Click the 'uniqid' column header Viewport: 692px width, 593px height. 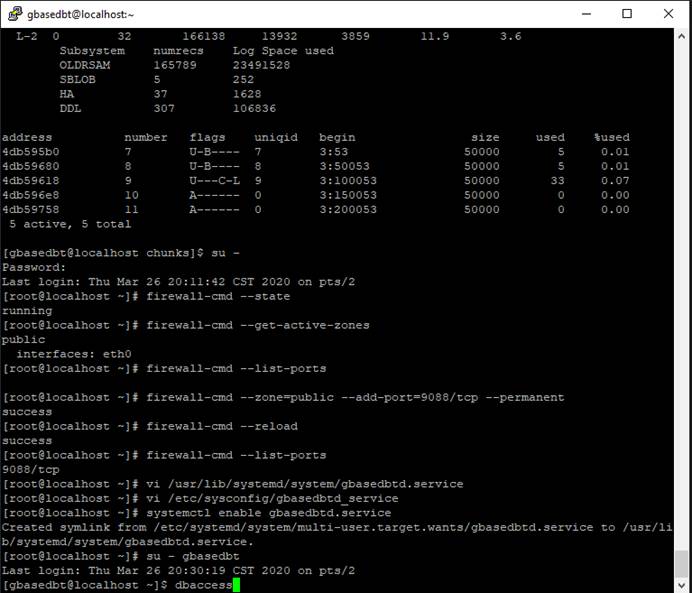276,137
